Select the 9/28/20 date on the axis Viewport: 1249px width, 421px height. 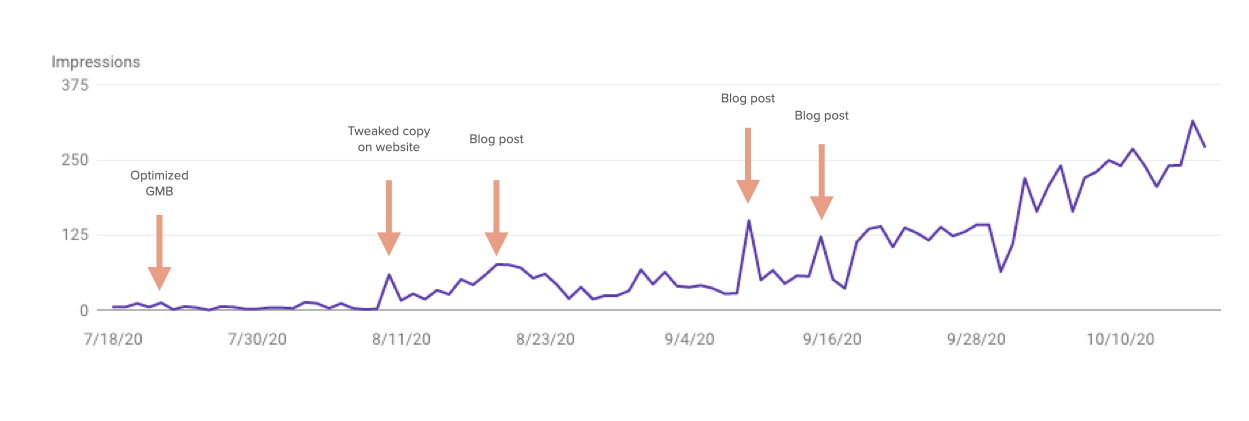pyautogui.click(x=976, y=339)
